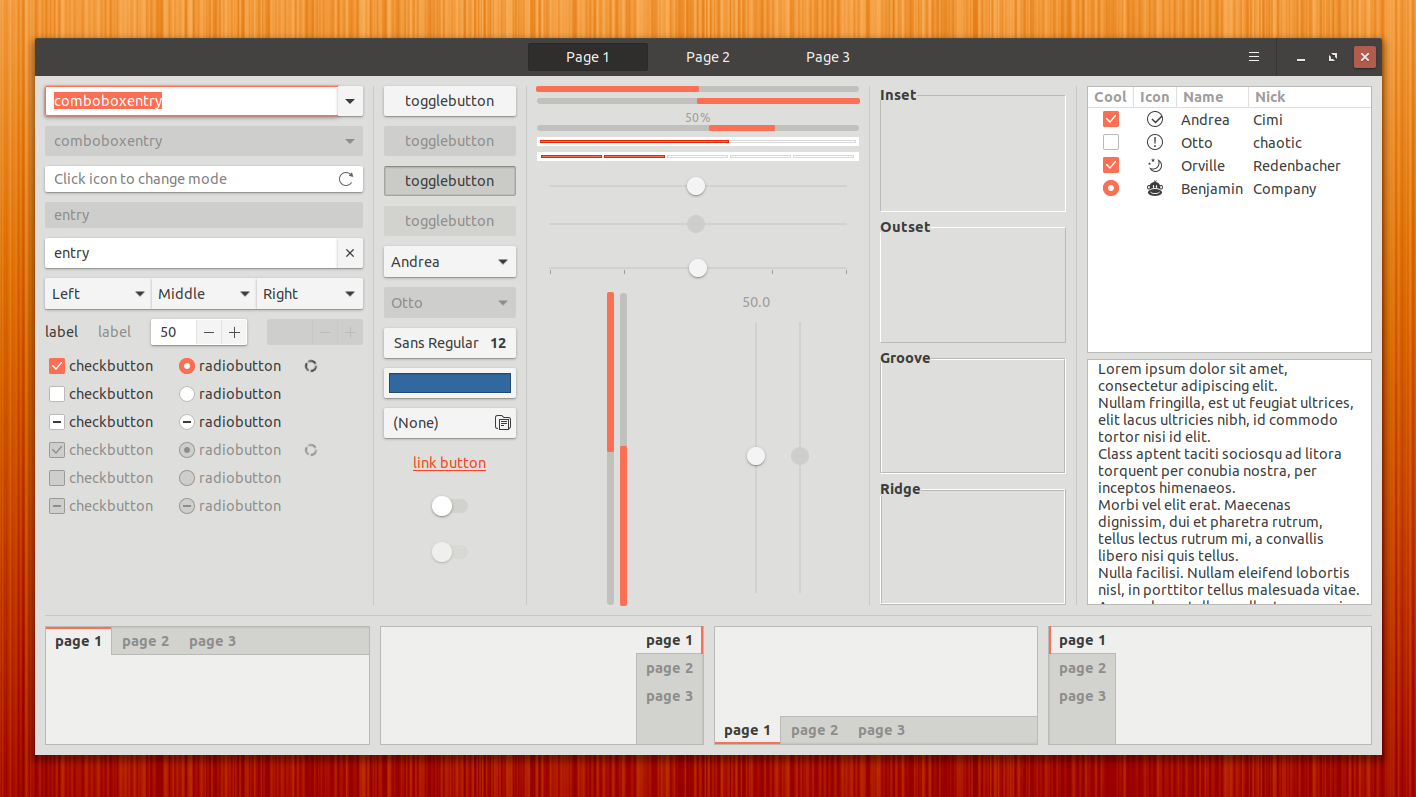
Task: Click the plus icon on the spin button showing 50
Action: 234,332
